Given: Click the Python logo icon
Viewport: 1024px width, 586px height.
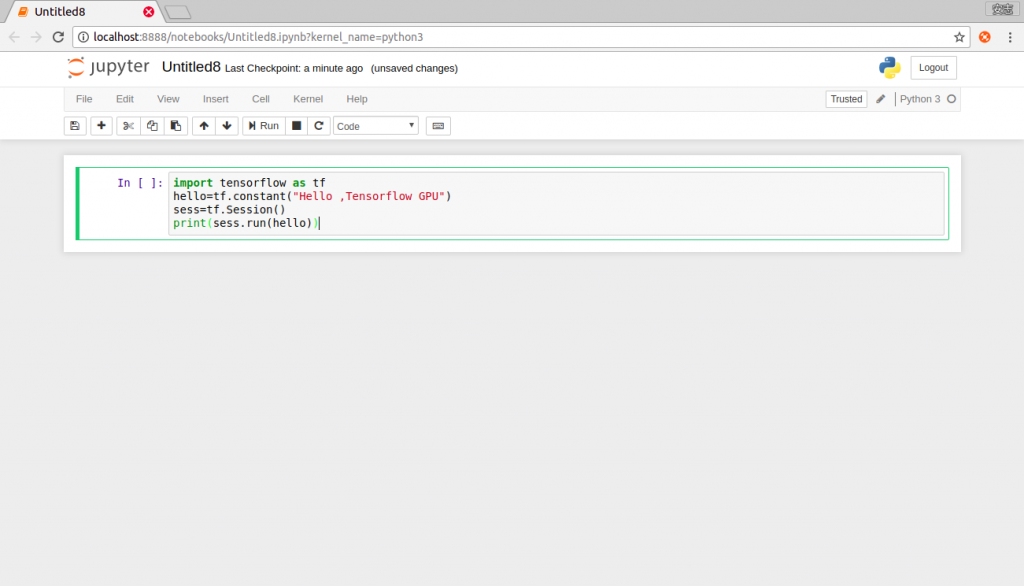Looking at the screenshot, I should 889,67.
